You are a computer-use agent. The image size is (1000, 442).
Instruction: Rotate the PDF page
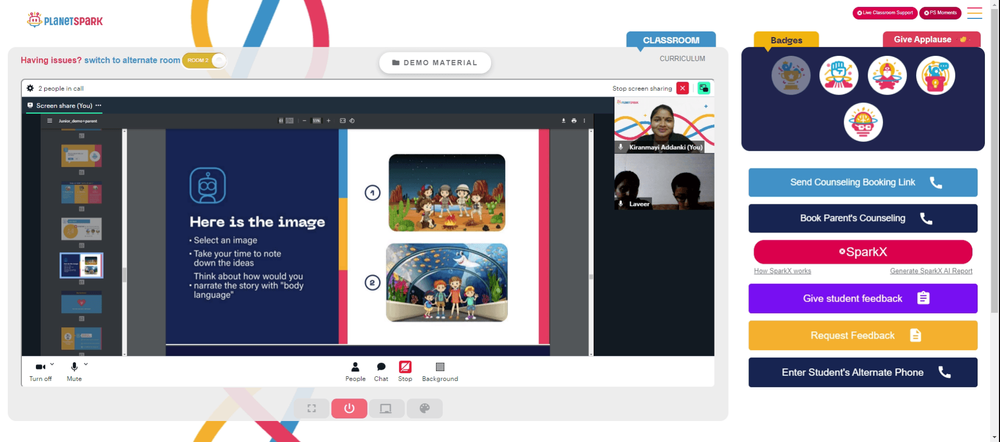(x=351, y=120)
